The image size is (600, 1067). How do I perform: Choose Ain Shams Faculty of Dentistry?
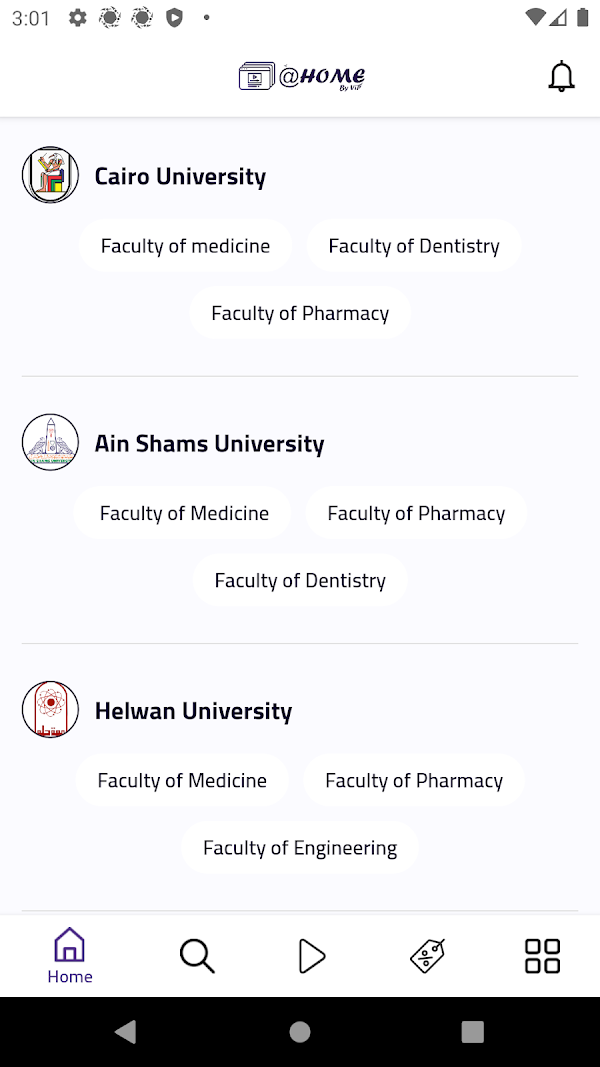(x=300, y=580)
